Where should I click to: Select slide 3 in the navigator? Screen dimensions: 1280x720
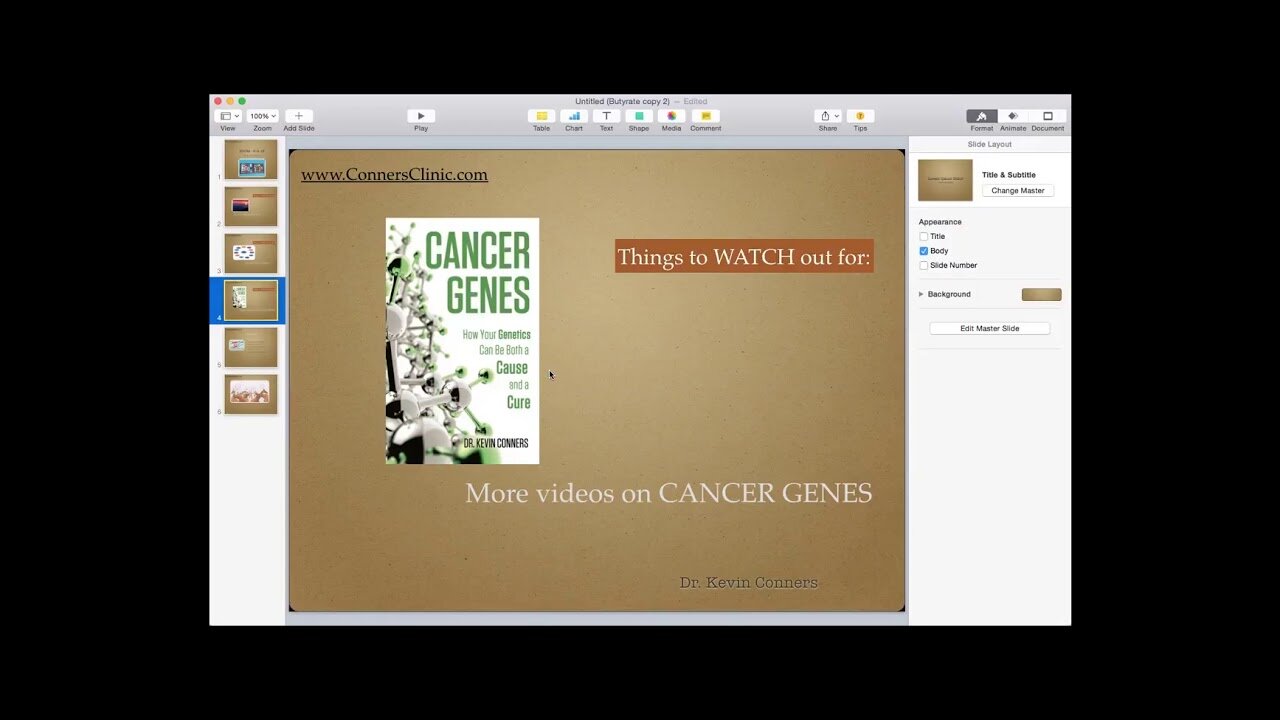pos(251,254)
